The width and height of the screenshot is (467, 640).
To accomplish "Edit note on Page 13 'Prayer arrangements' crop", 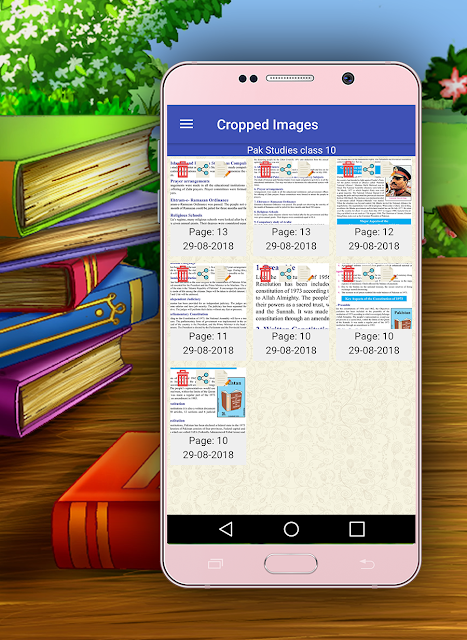I will tap(222, 169).
